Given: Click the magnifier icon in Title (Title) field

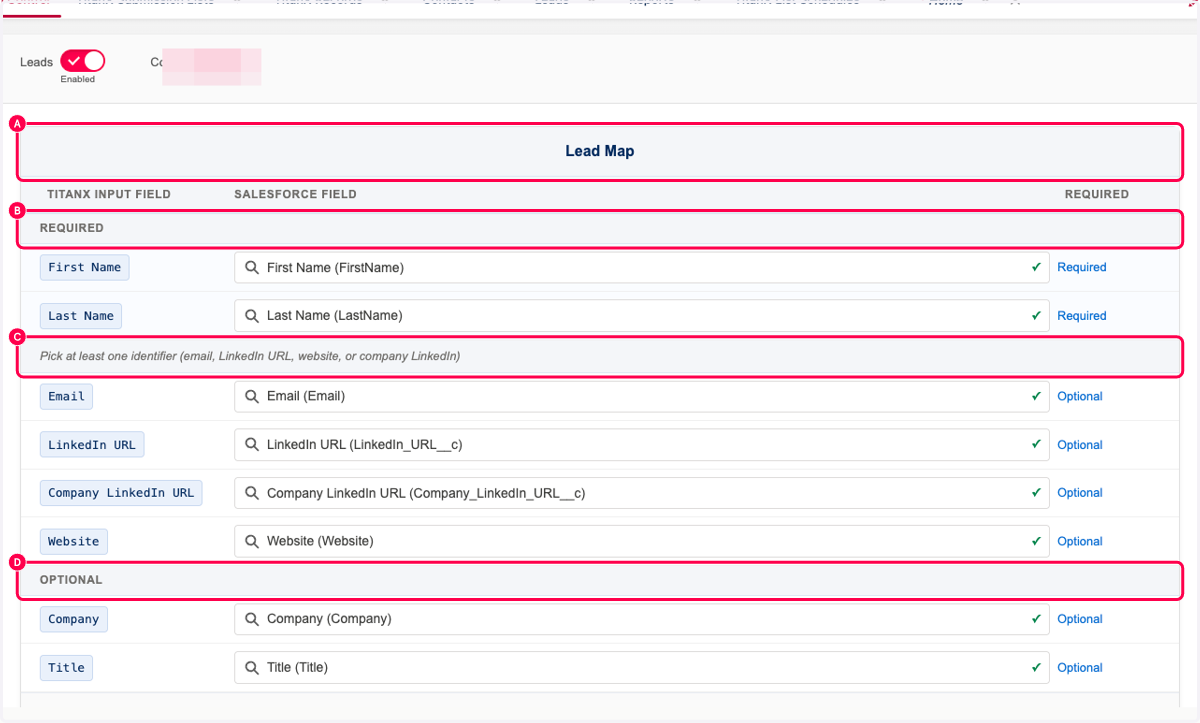Looking at the screenshot, I should tap(252, 668).
